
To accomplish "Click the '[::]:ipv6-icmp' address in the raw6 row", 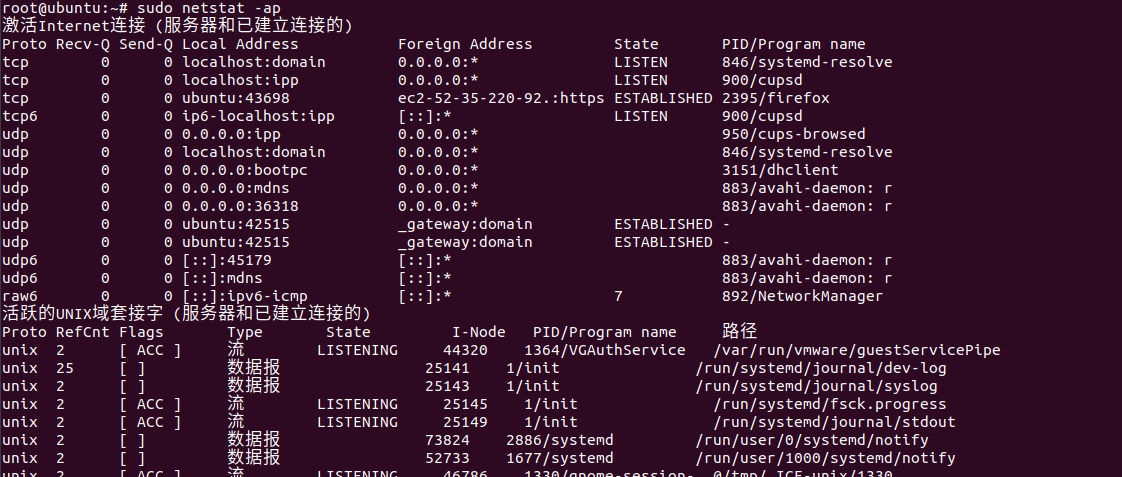I will pos(245,296).
